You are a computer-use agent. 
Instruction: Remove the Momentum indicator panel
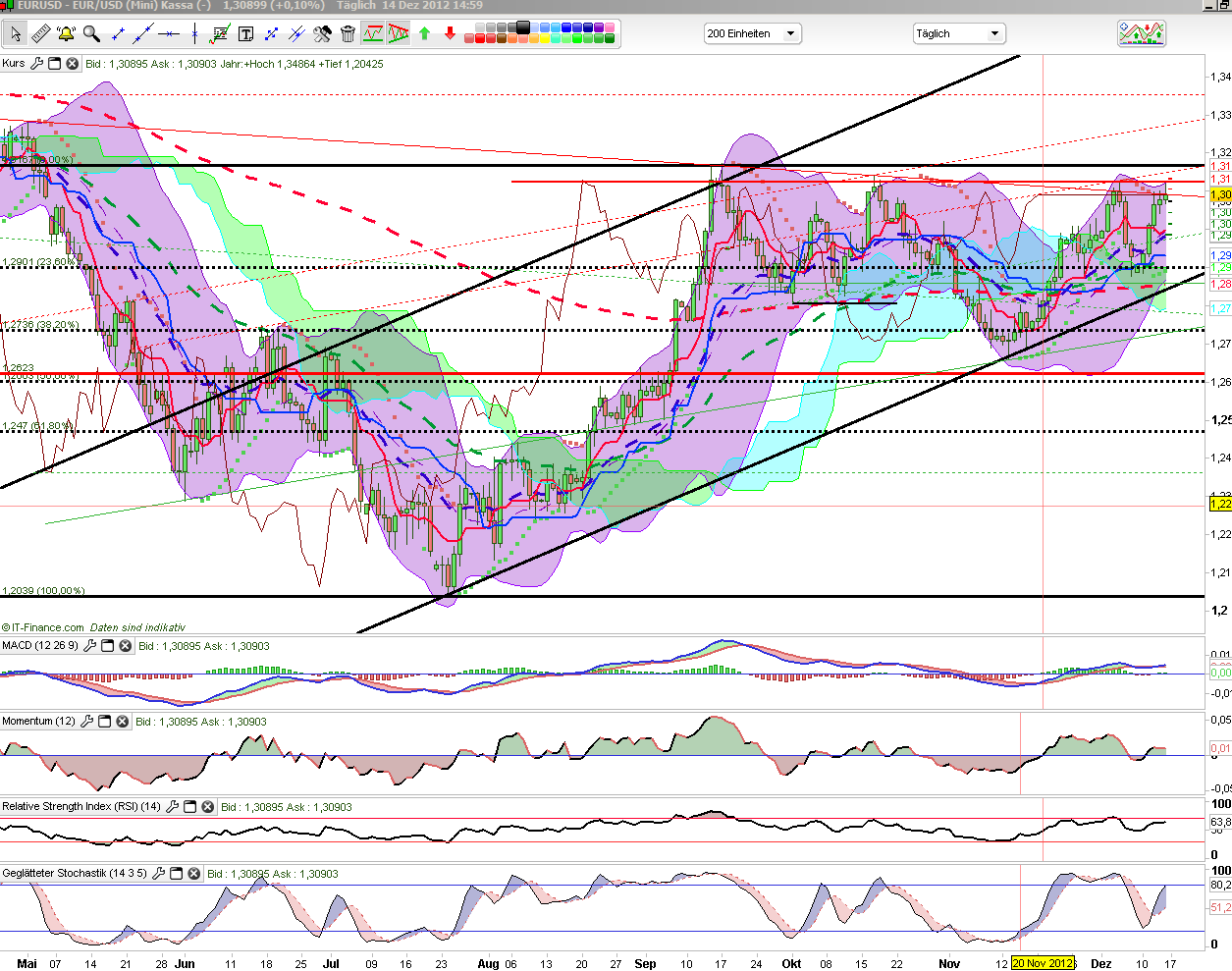[x=122, y=722]
